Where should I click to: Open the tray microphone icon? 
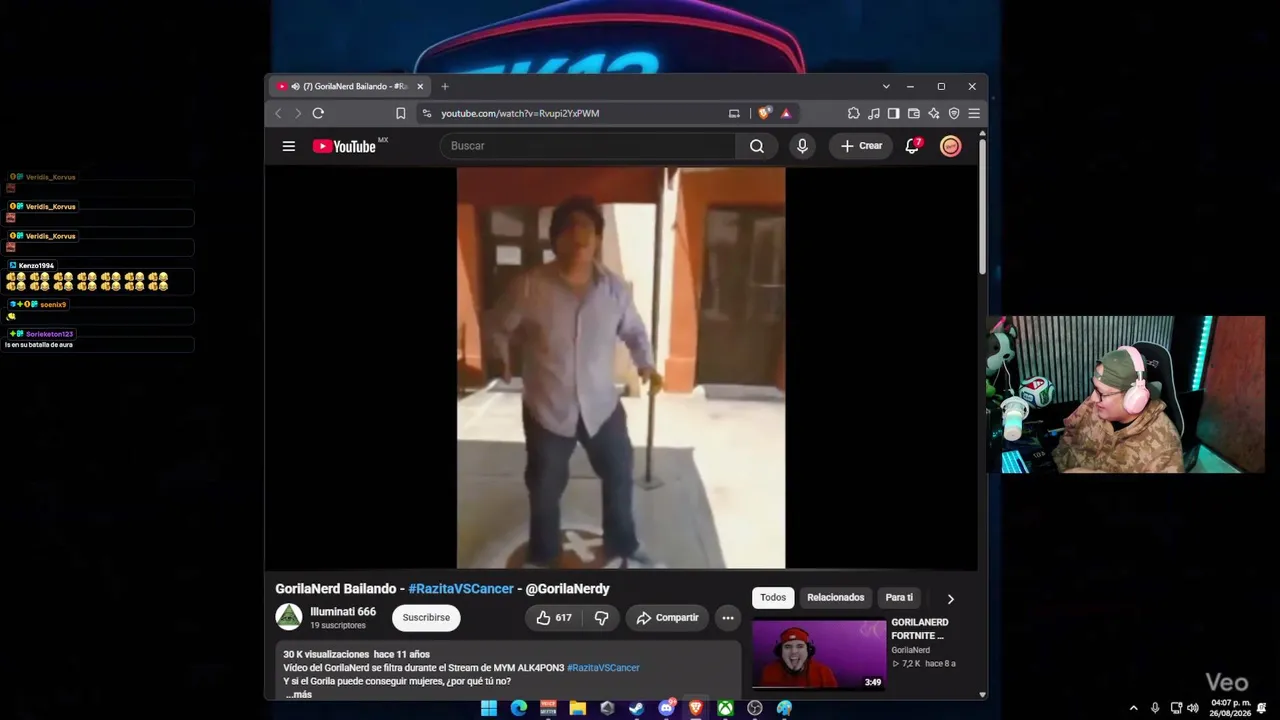pos(1155,708)
